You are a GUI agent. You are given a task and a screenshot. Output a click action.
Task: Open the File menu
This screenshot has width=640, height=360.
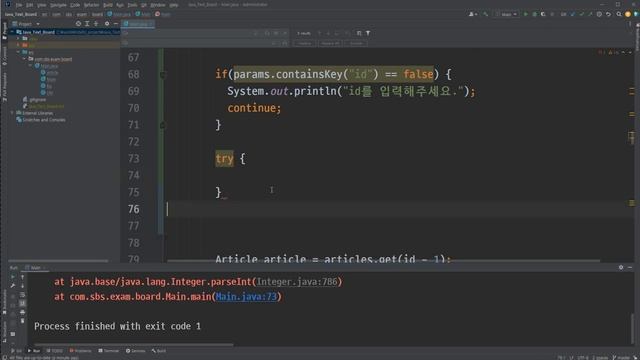19,5
